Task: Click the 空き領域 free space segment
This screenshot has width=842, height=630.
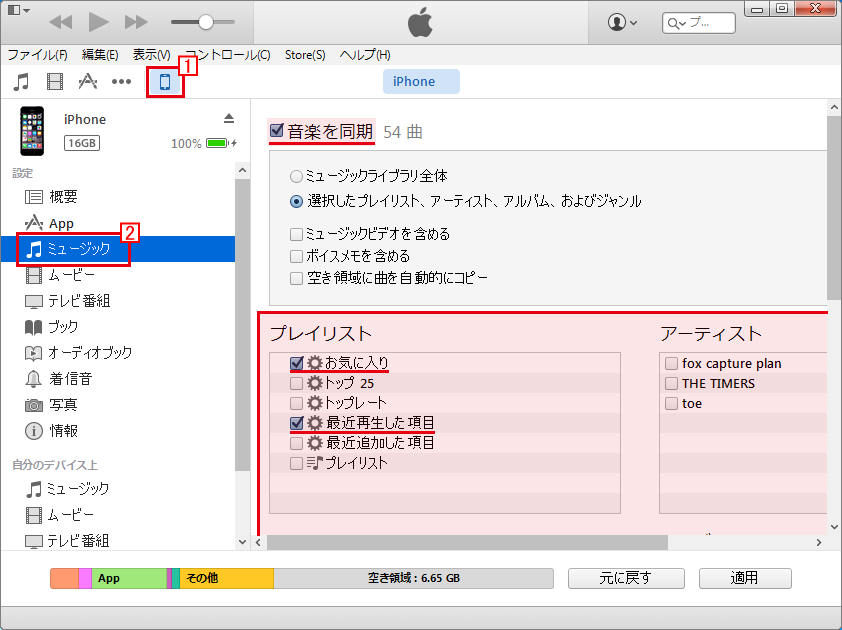Action: [x=413, y=578]
